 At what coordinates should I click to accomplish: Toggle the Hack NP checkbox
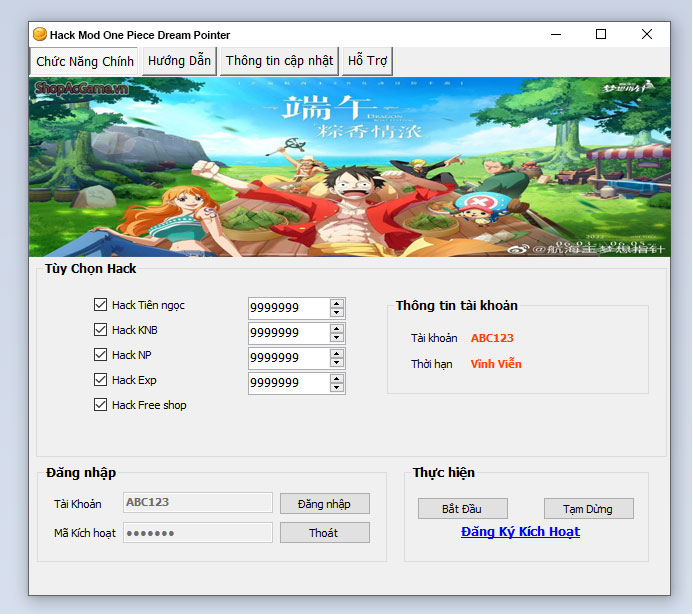pyautogui.click(x=100, y=354)
